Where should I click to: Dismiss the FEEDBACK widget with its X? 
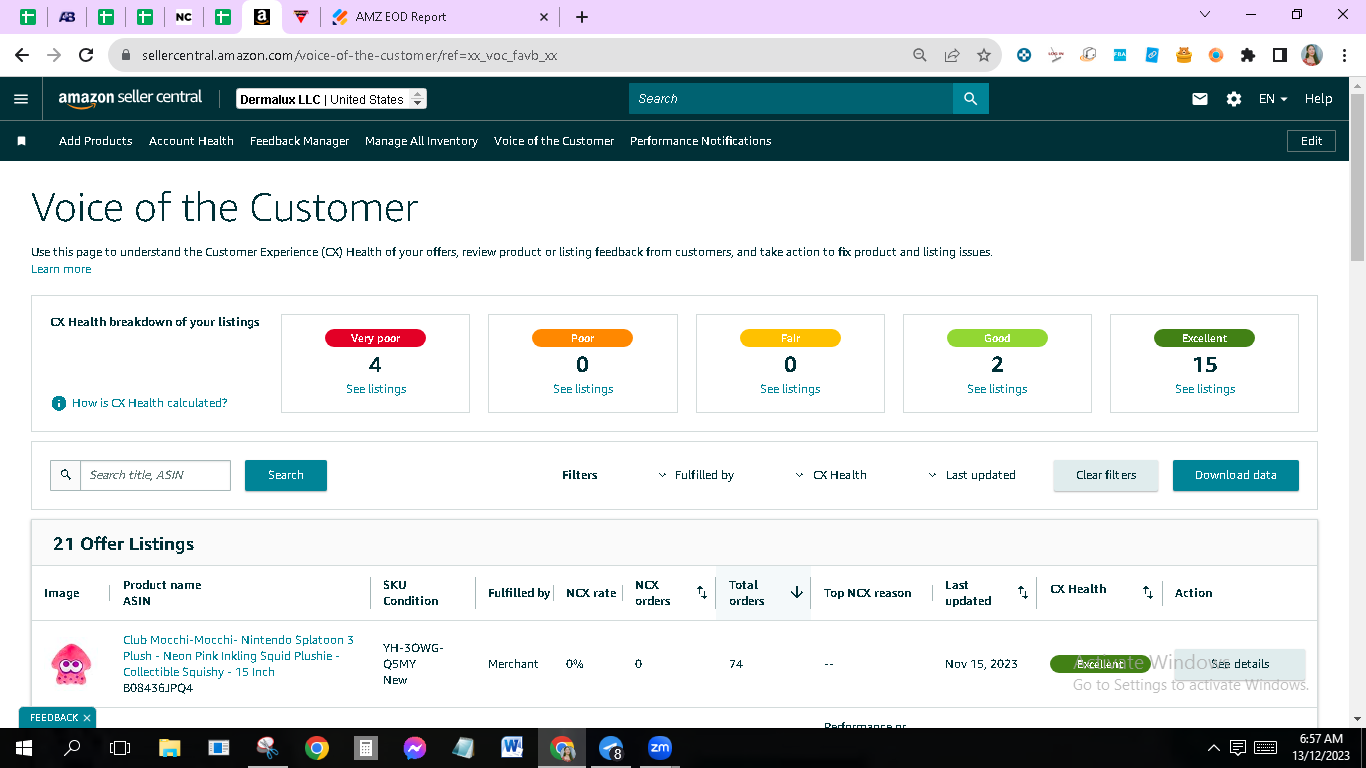[87, 718]
